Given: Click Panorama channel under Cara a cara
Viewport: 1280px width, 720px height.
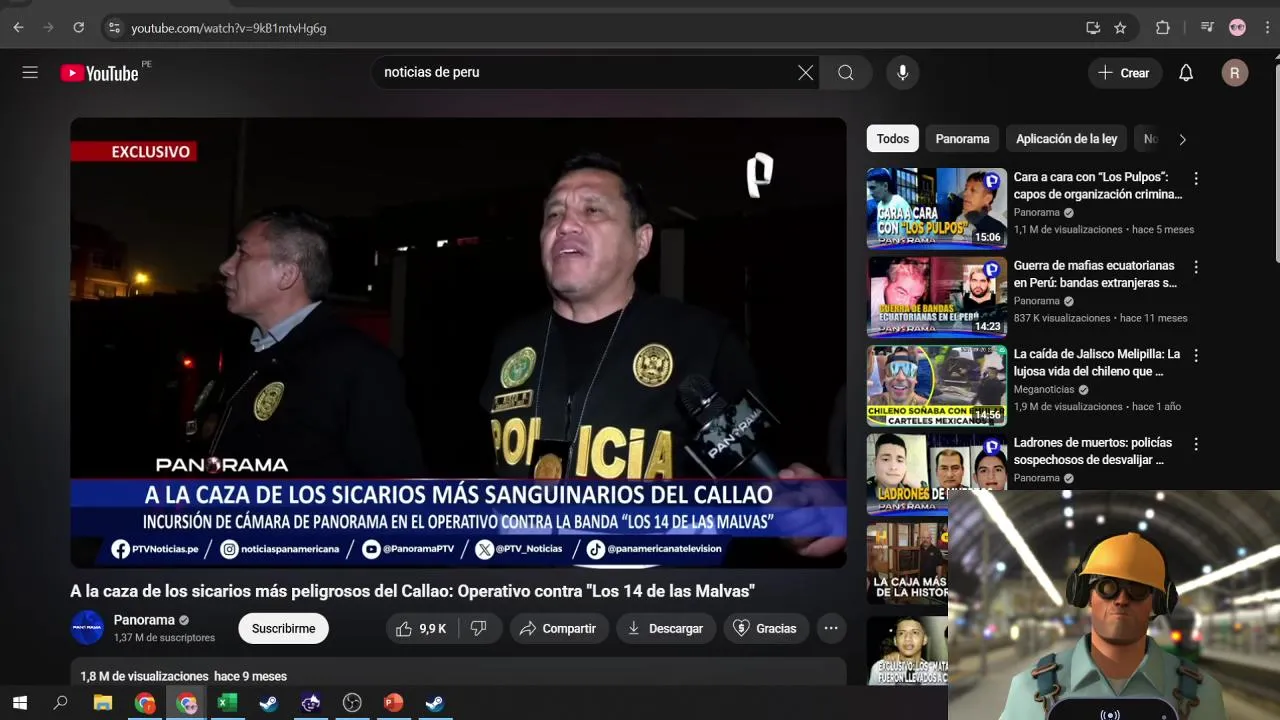Looking at the screenshot, I should (x=1036, y=213).
